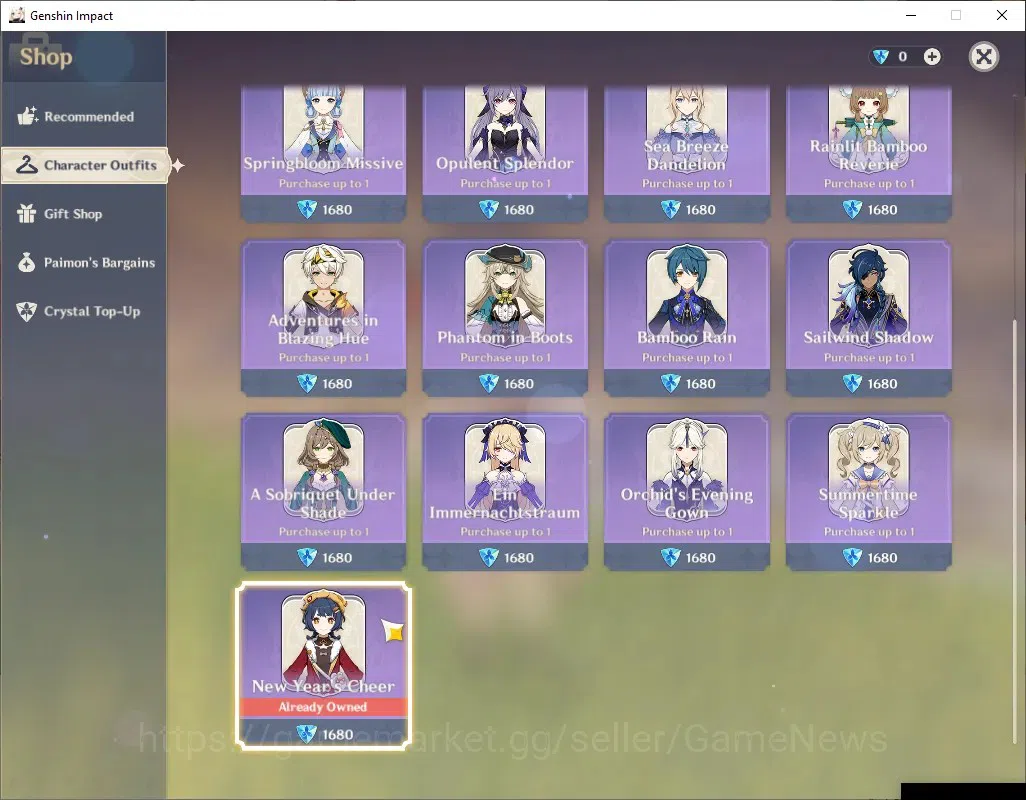The height and width of the screenshot is (800, 1026).
Task: Open the owned New Year's Cheer outfit
Action: 323,665
